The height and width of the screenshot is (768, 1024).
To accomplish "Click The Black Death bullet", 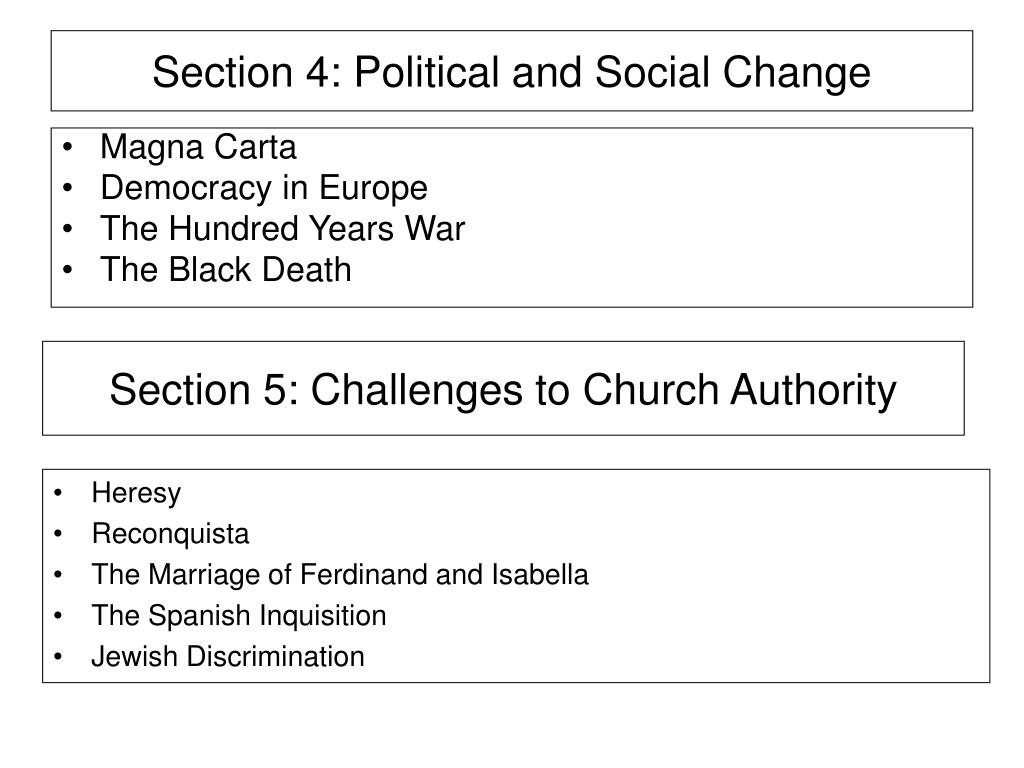I will pyautogui.click(x=225, y=270).
